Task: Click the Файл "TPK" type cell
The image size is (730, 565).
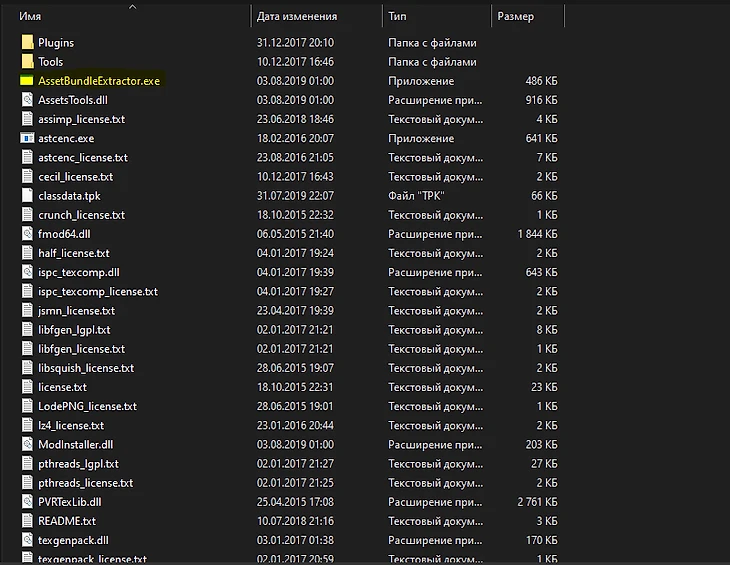Action: [416, 195]
